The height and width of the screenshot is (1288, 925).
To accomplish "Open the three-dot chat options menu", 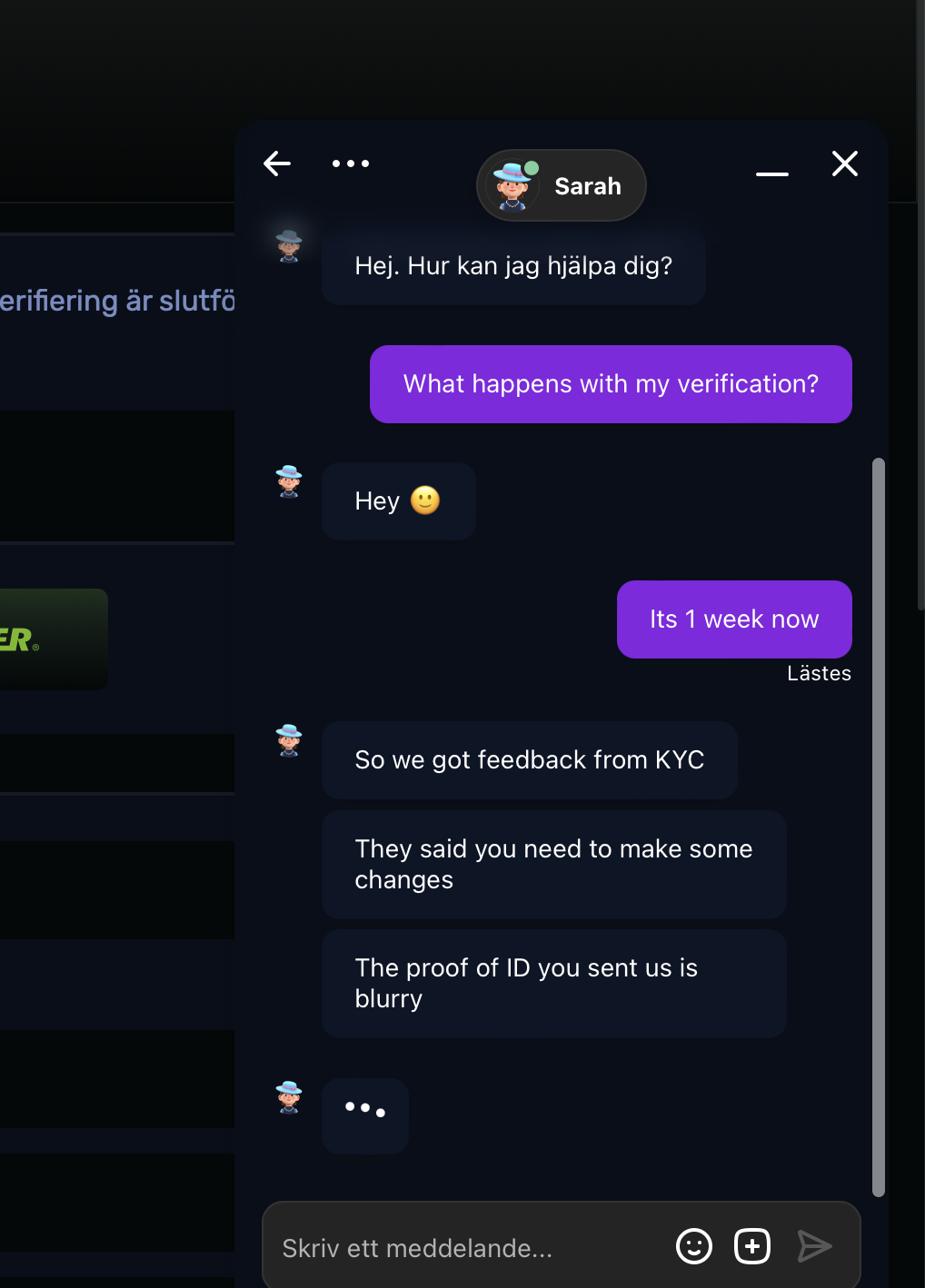I will pos(351,163).
